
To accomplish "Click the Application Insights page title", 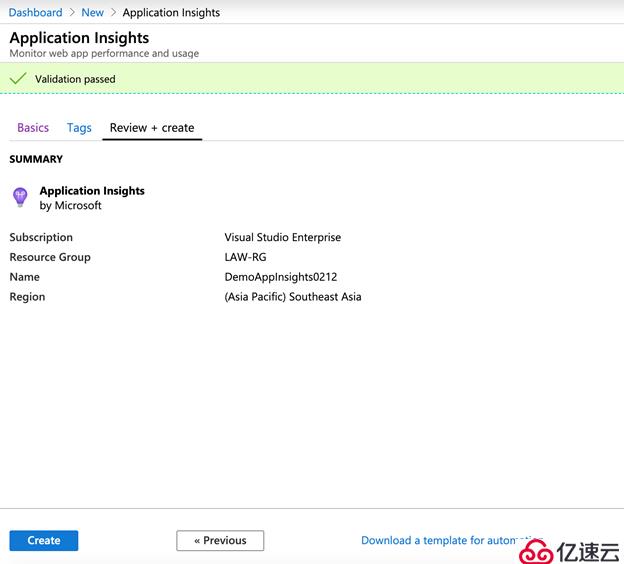I will 79,38.
